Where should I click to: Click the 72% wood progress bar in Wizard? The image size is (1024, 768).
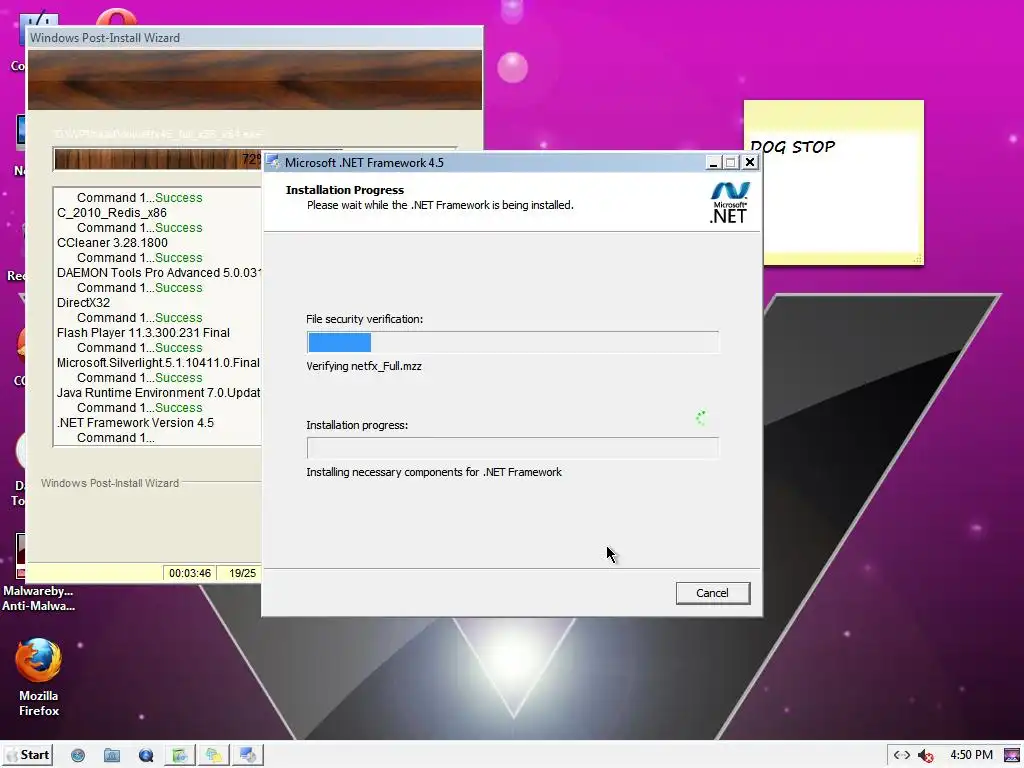[157, 159]
